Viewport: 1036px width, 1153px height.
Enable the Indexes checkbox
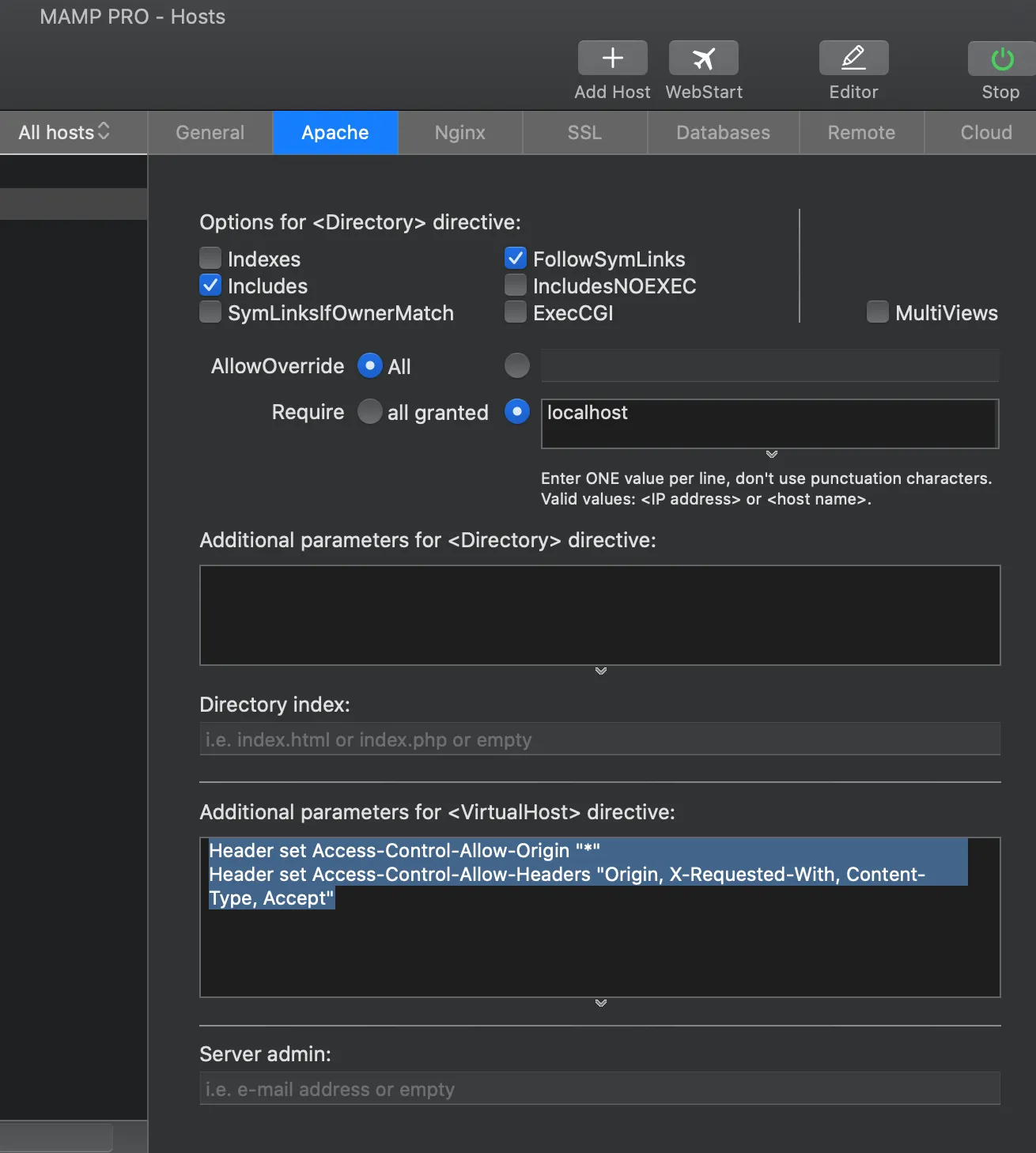[x=210, y=259]
